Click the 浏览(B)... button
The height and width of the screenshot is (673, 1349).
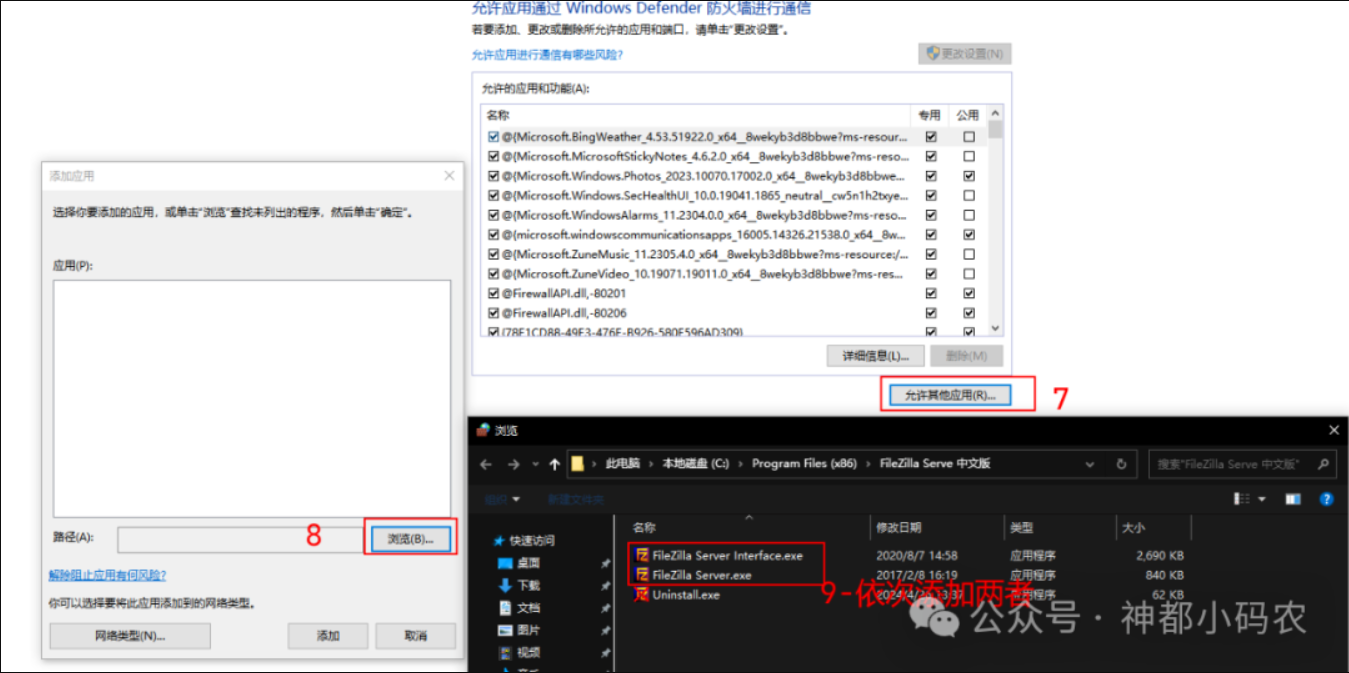(410, 539)
